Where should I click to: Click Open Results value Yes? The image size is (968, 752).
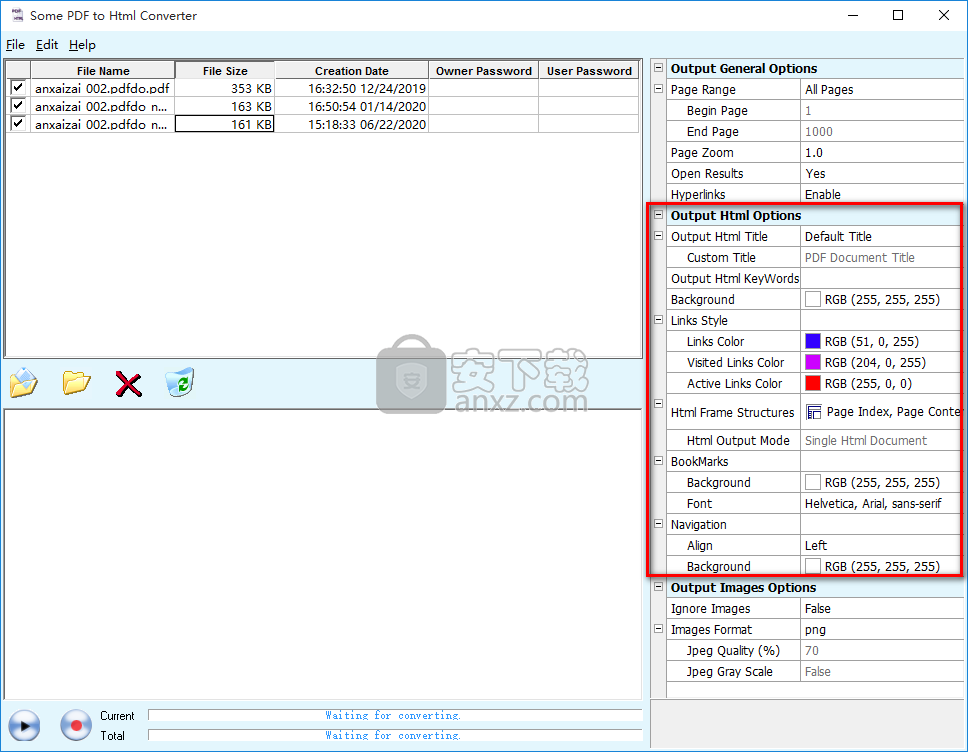pyautogui.click(x=883, y=173)
